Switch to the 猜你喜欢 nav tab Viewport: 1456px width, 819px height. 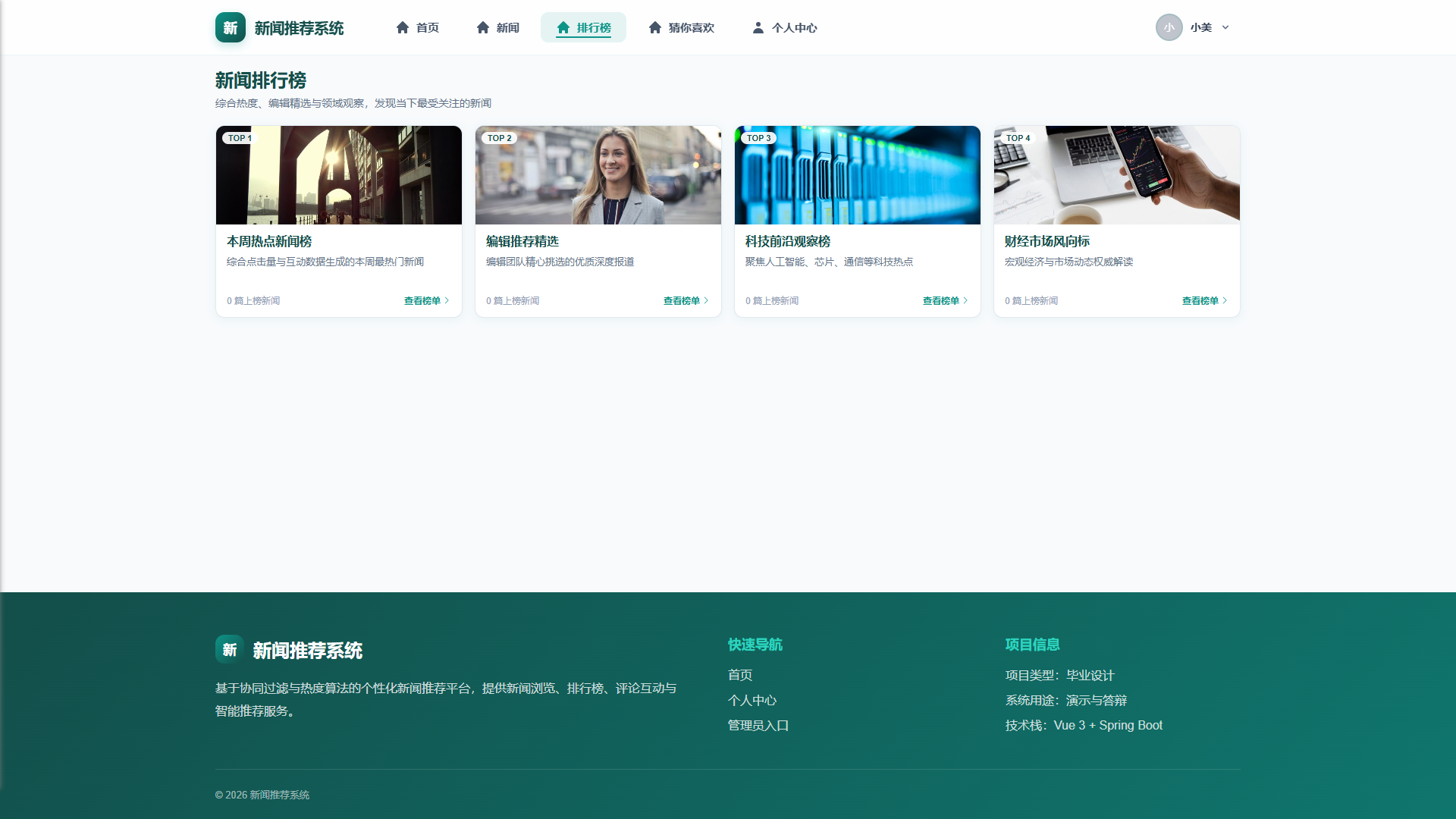tap(682, 27)
